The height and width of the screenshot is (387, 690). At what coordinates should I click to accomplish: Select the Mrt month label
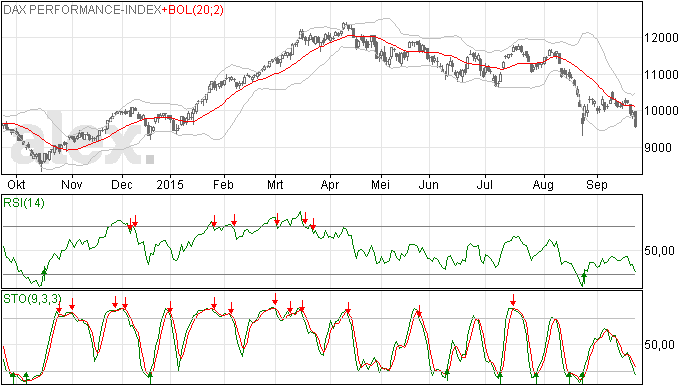click(275, 184)
